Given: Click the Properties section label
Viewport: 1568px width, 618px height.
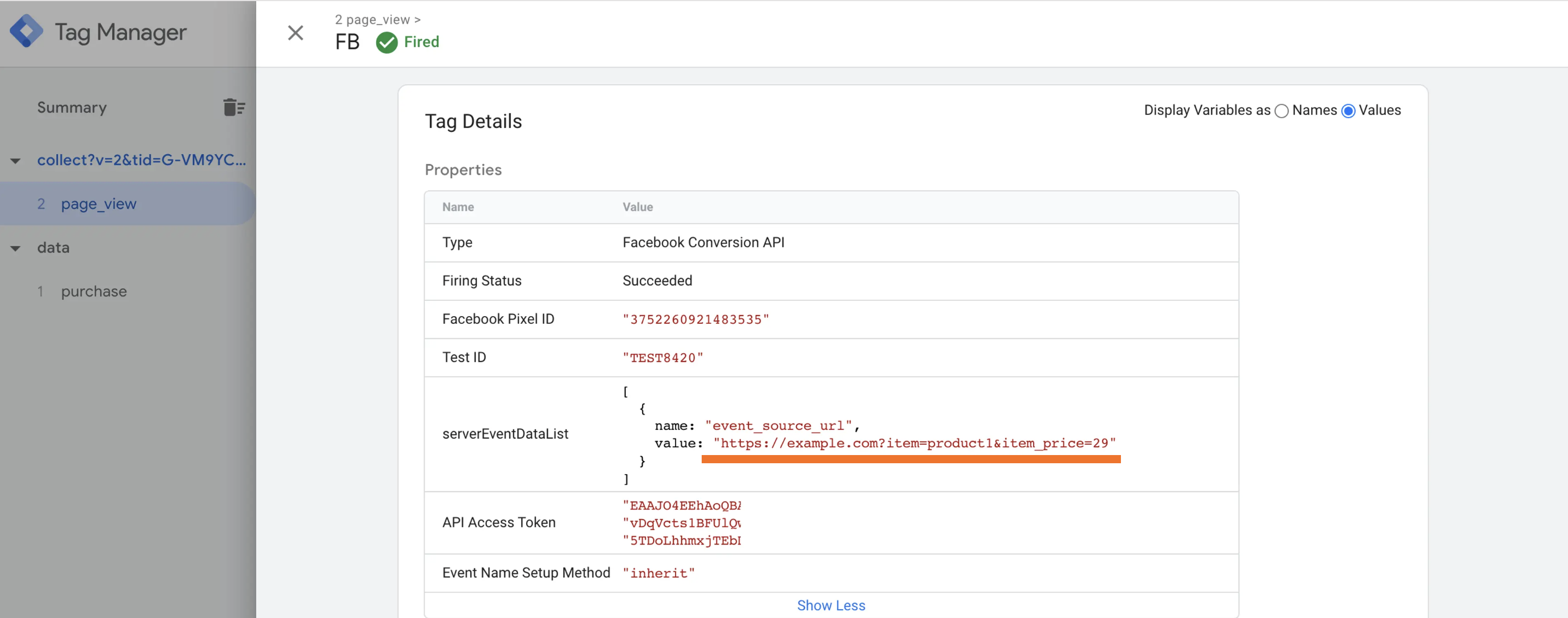Looking at the screenshot, I should (x=463, y=171).
